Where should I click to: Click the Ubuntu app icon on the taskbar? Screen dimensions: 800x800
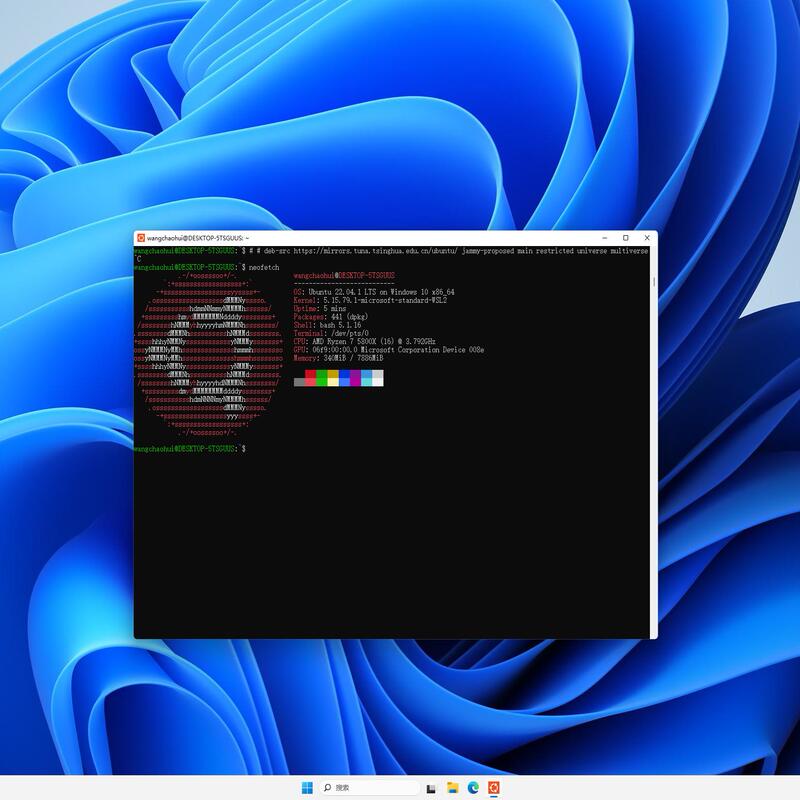[493, 788]
